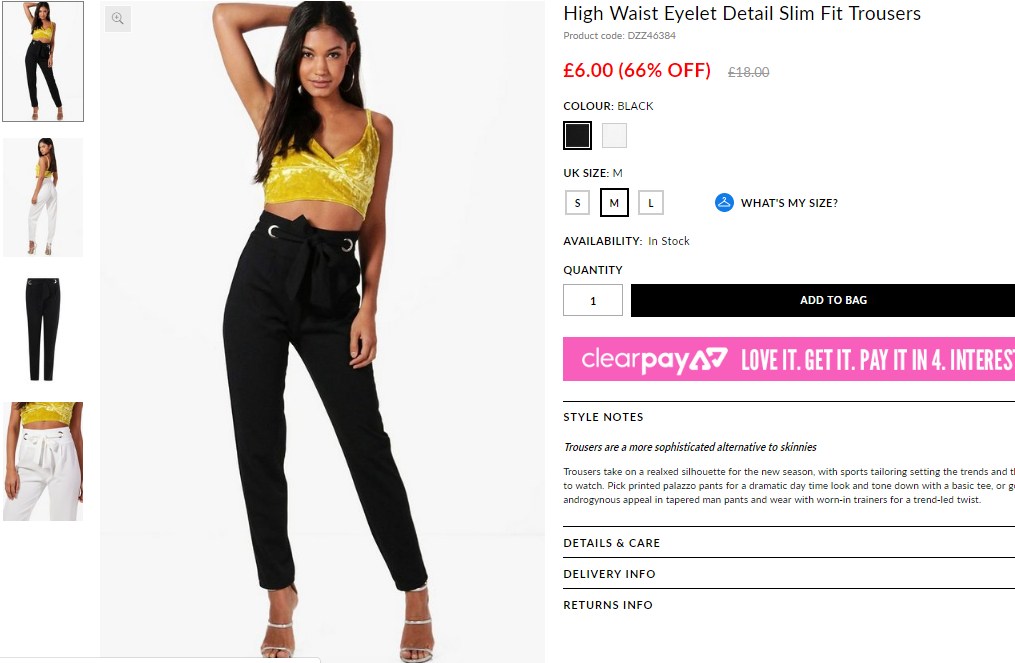View thumbnail of white trousers waist close-up
Image resolution: width=1015 pixels, height=663 pixels.
[x=43, y=461]
